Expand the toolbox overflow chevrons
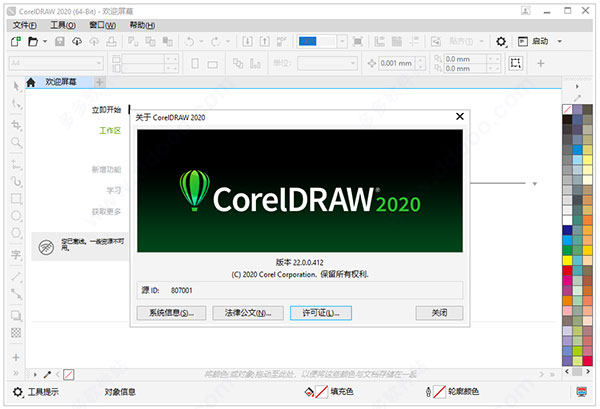 point(16,373)
